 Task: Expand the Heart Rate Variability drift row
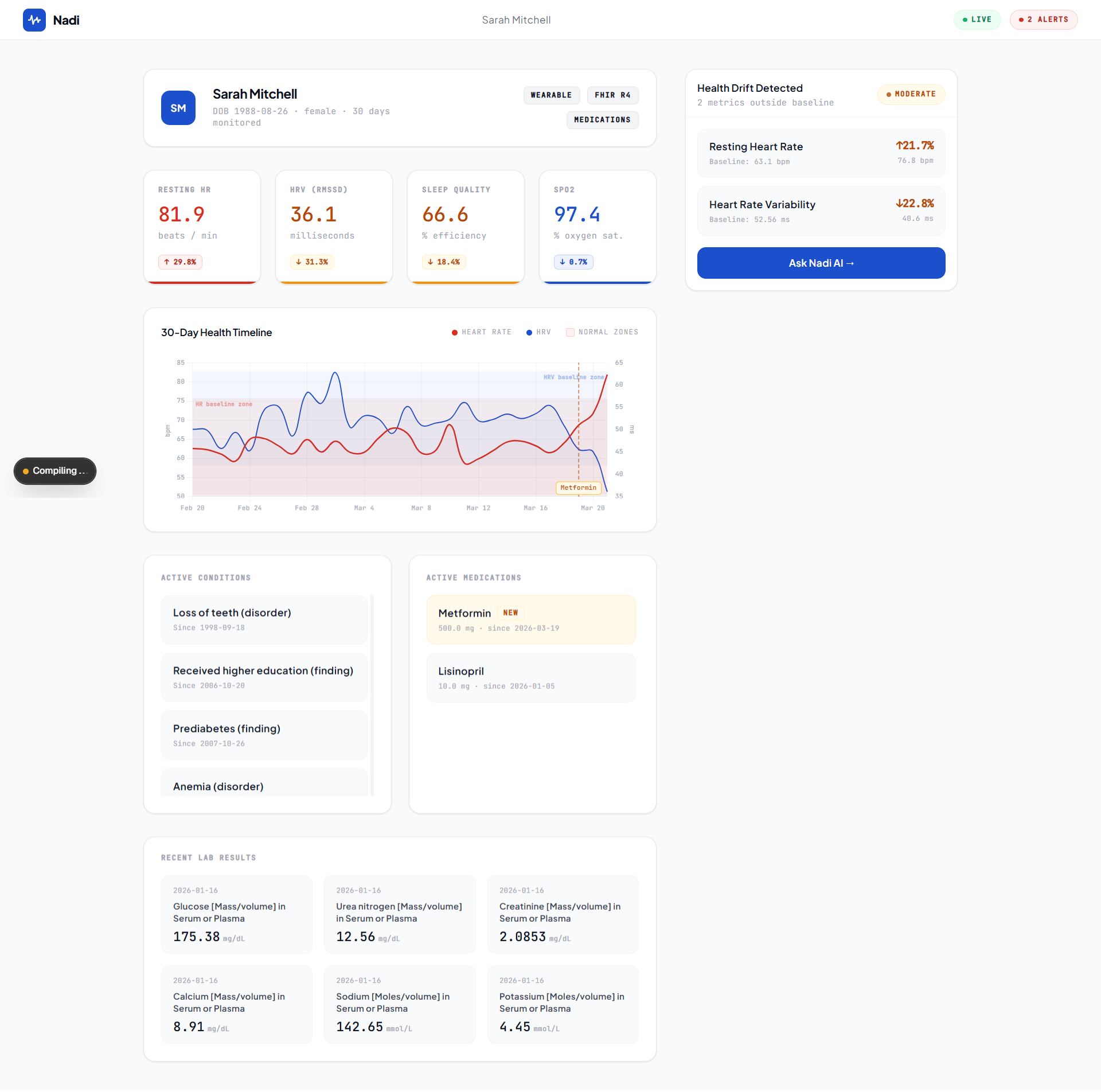[821, 211]
